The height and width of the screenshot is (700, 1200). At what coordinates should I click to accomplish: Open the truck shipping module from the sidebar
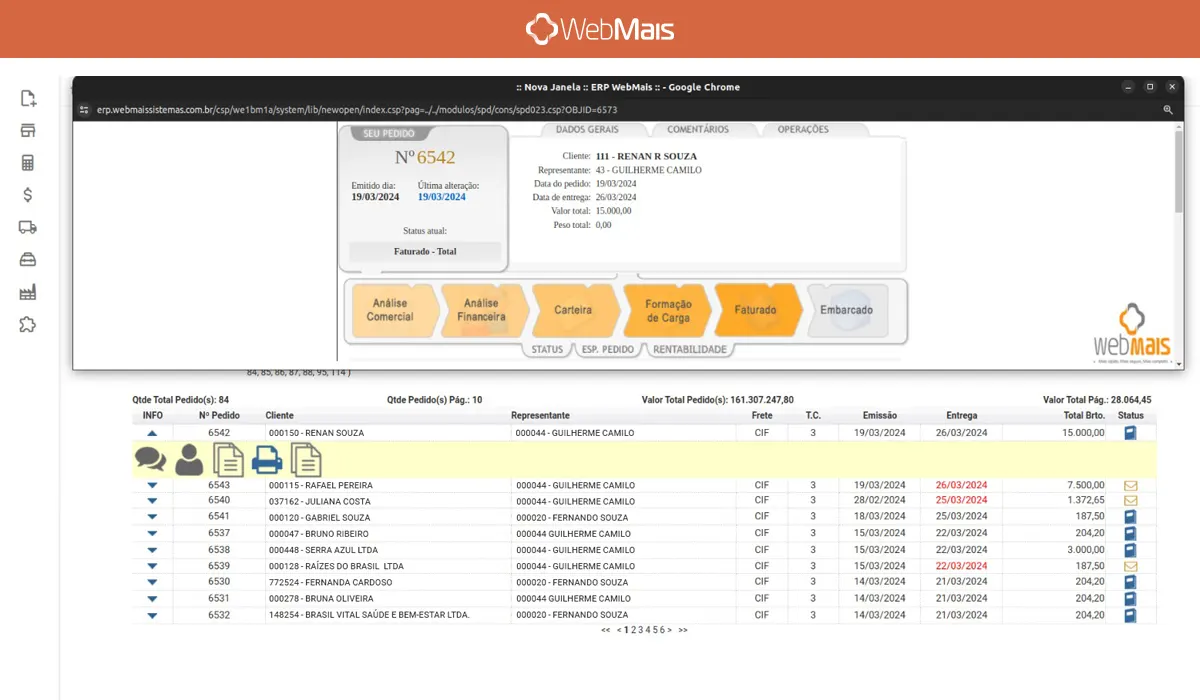[26, 226]
